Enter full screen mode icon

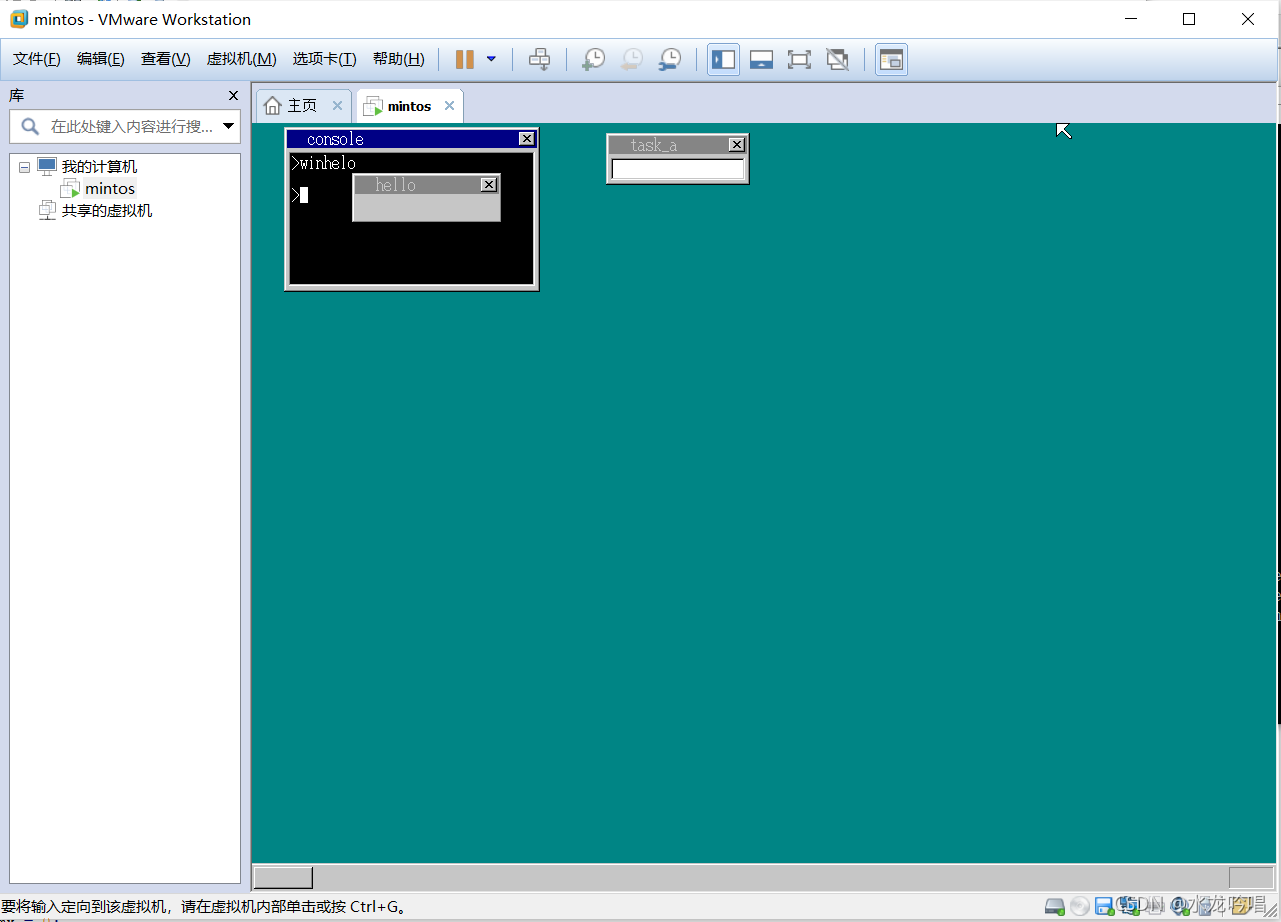[799, 59]
